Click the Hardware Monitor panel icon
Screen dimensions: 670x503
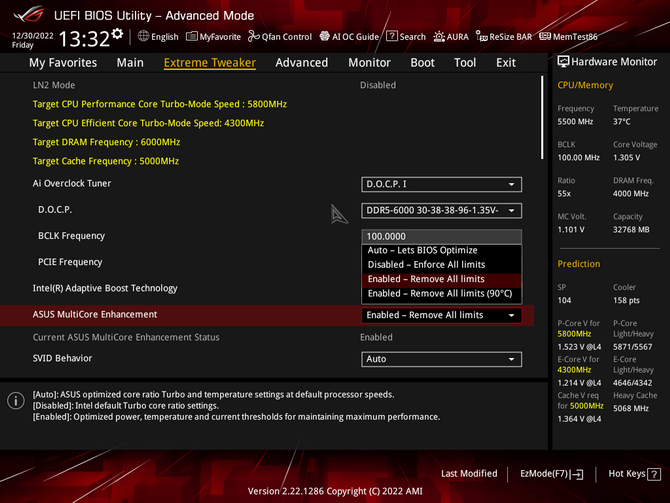pos(563,62)
